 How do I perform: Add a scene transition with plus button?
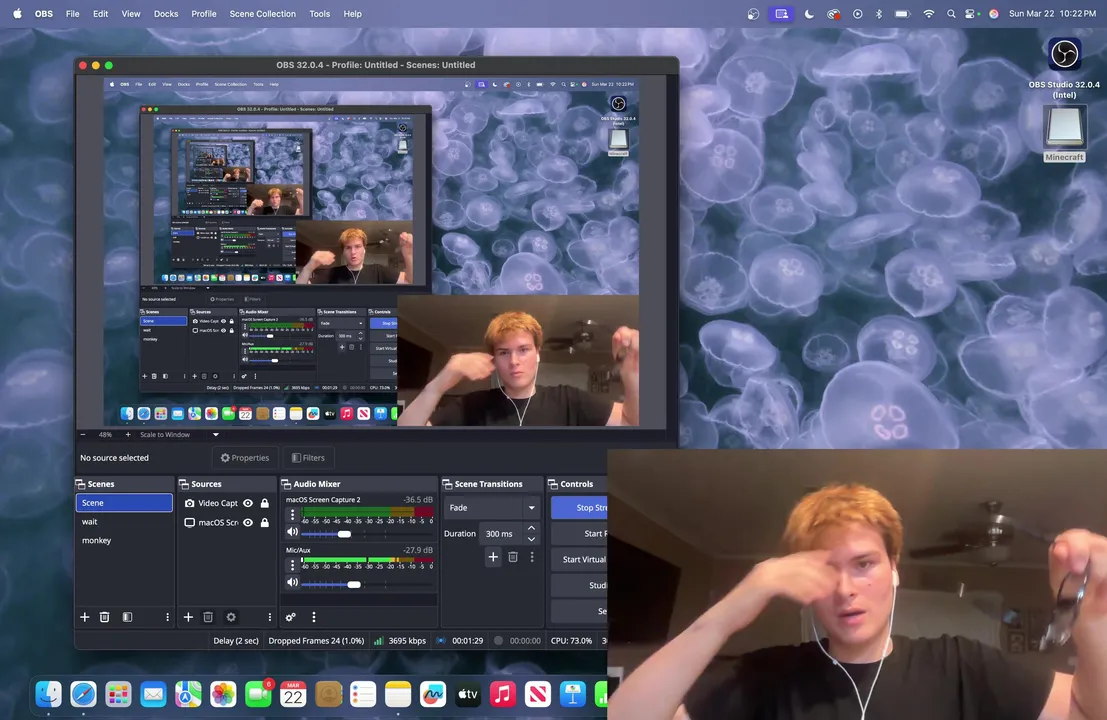tap(493, 557)
